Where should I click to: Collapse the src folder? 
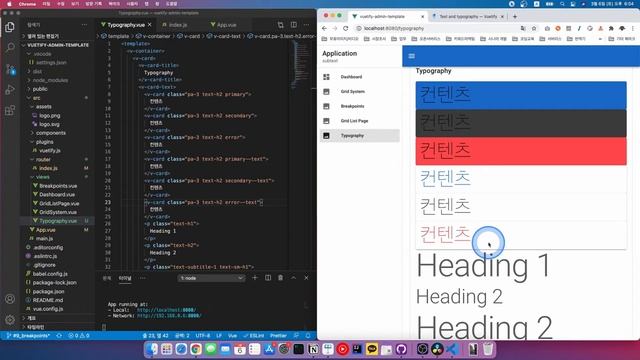tap(36, 98)
